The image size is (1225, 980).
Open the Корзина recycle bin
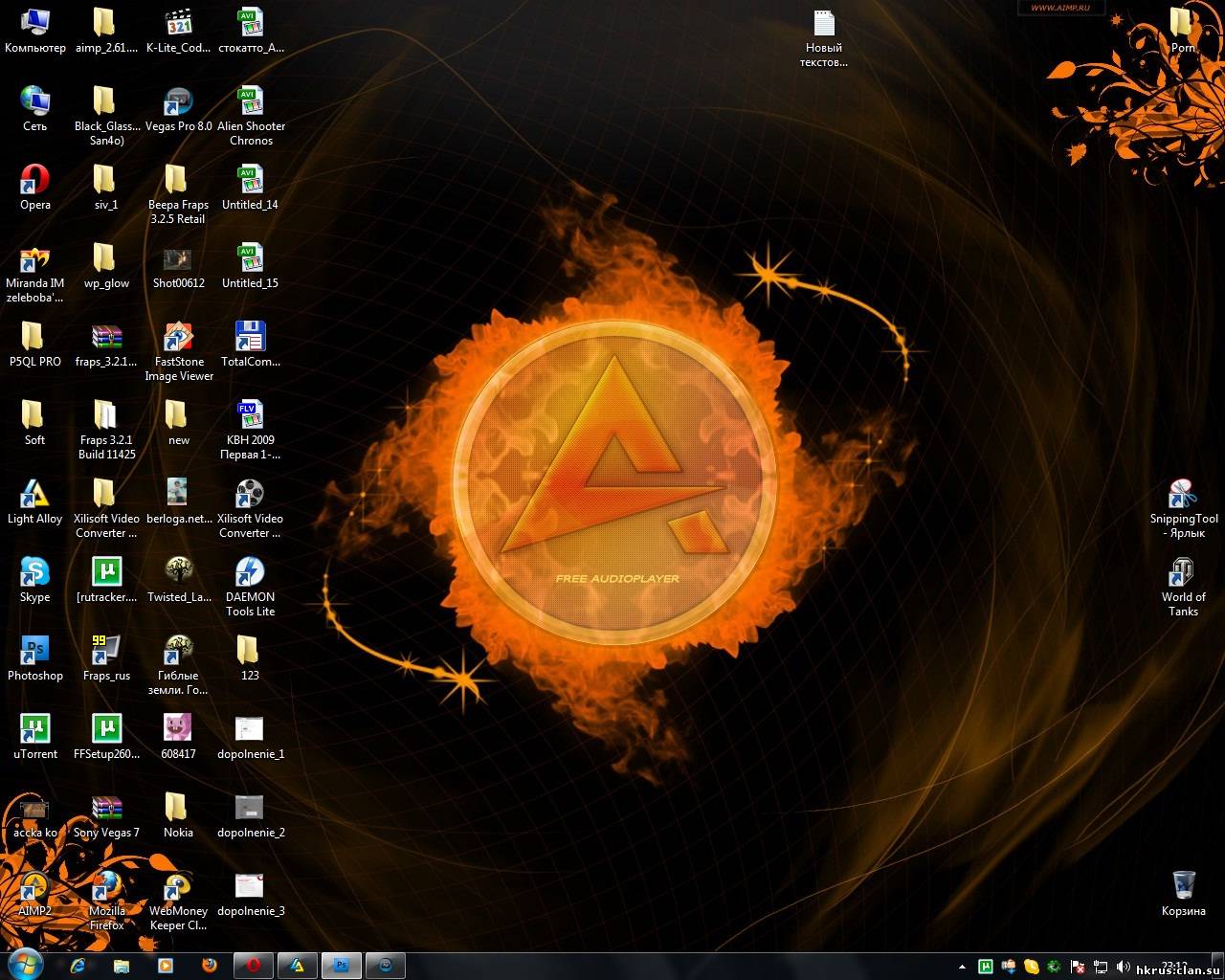1183,887
